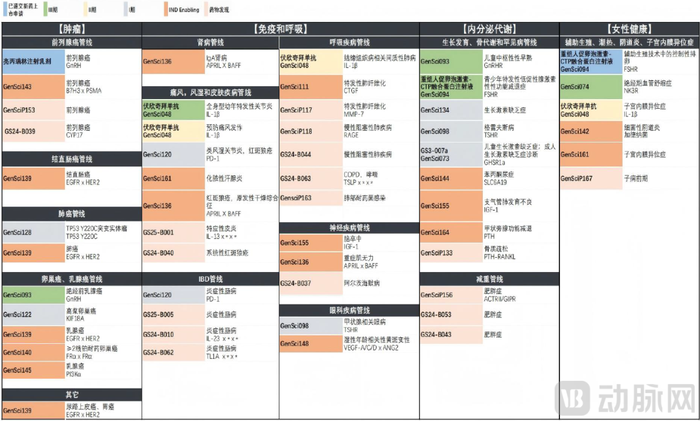Click the GenSci144 cell

(451, 178)
